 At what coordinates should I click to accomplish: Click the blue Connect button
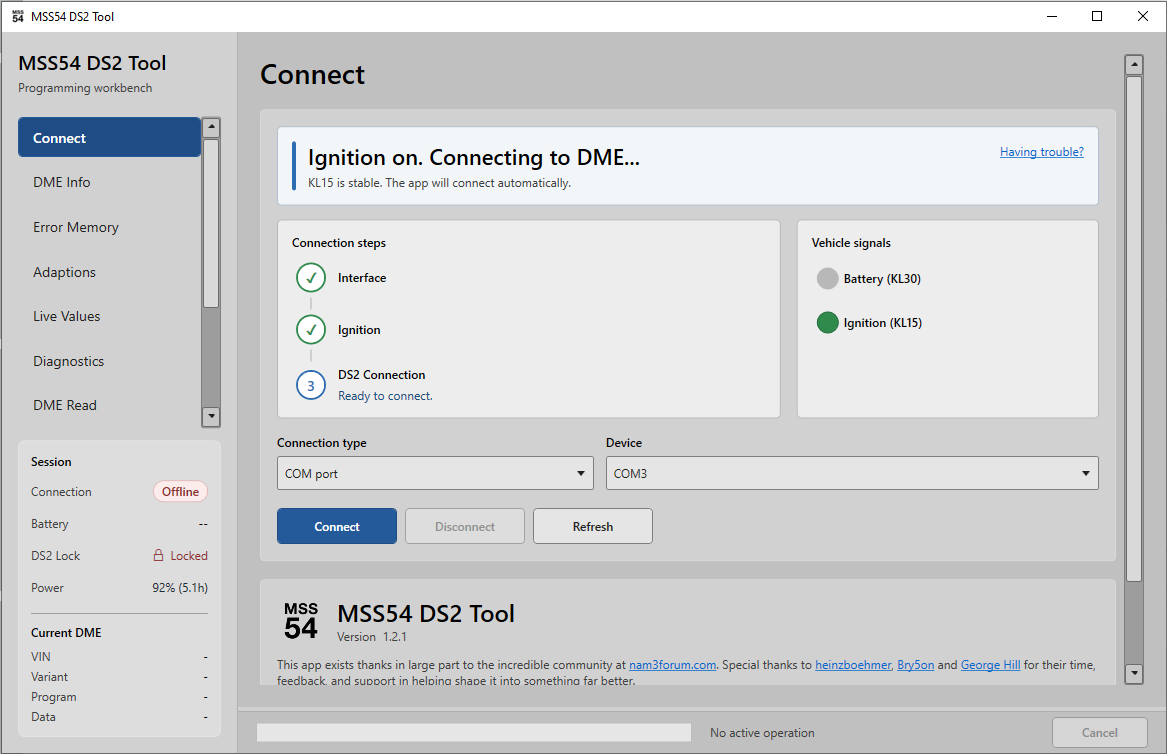pos(337,526)
